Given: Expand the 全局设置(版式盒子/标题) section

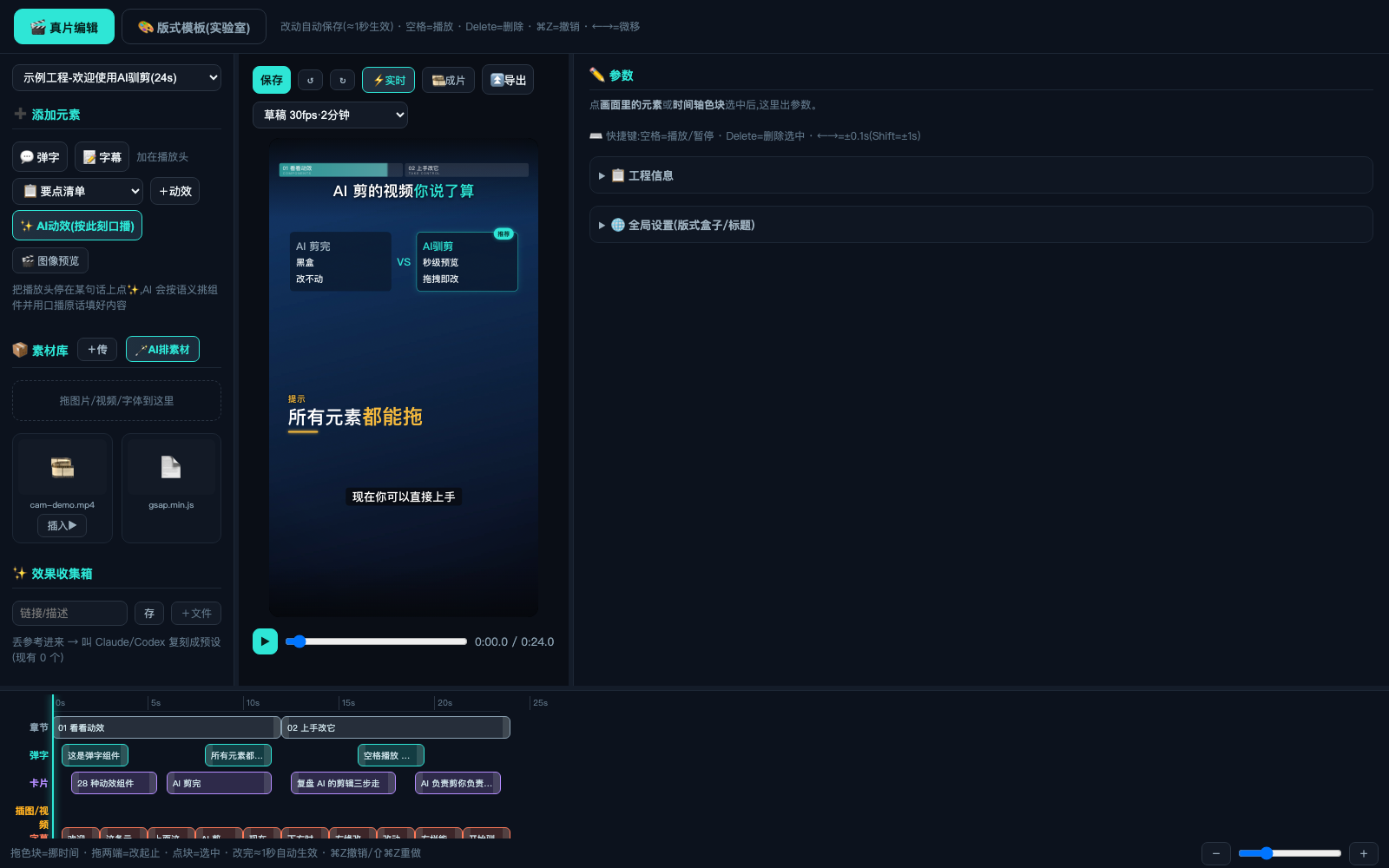Looking at the screenshot, I should click(x=981, y=225).
